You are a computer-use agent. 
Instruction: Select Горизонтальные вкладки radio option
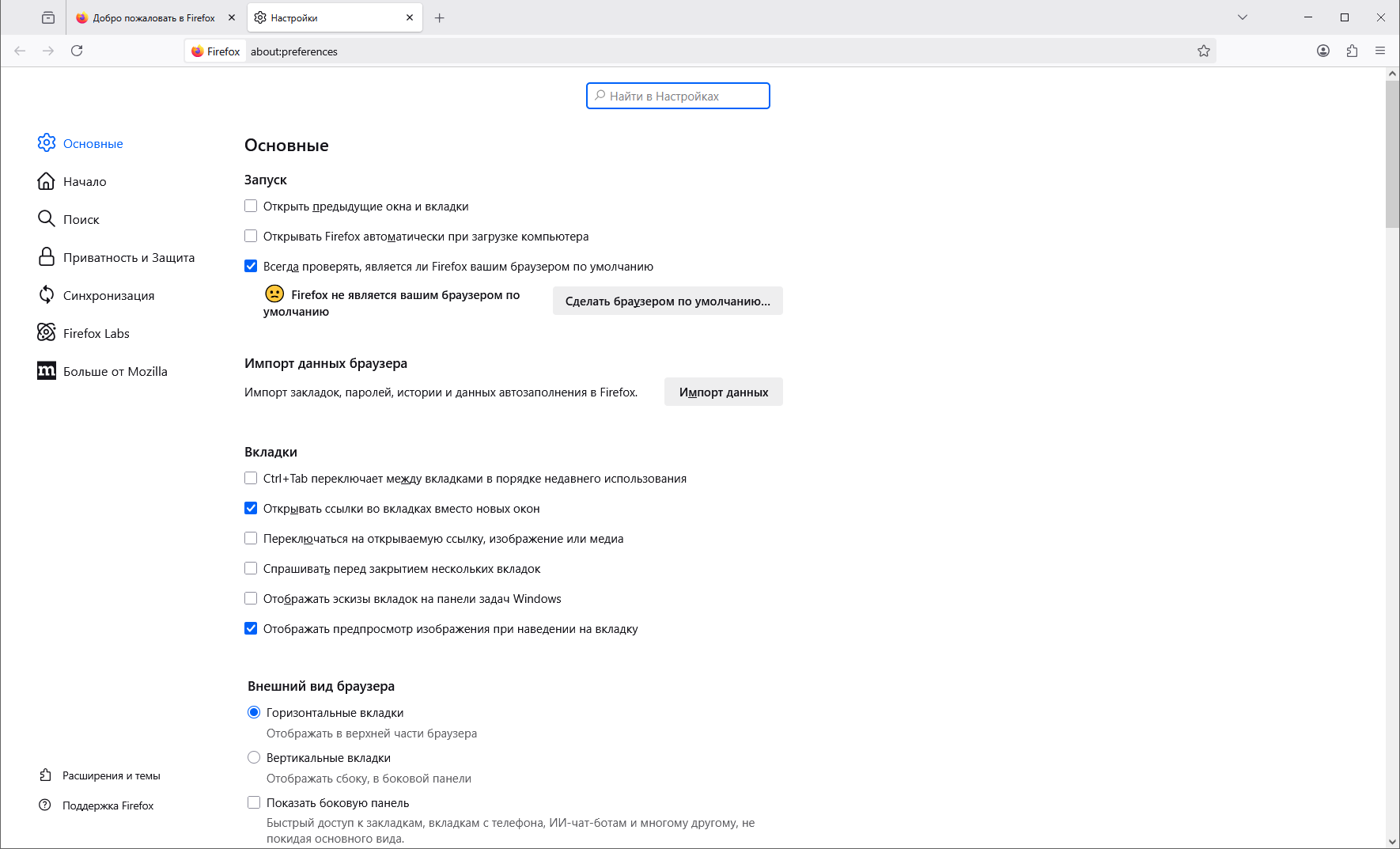pyautogui.click(x=254, y=712)
